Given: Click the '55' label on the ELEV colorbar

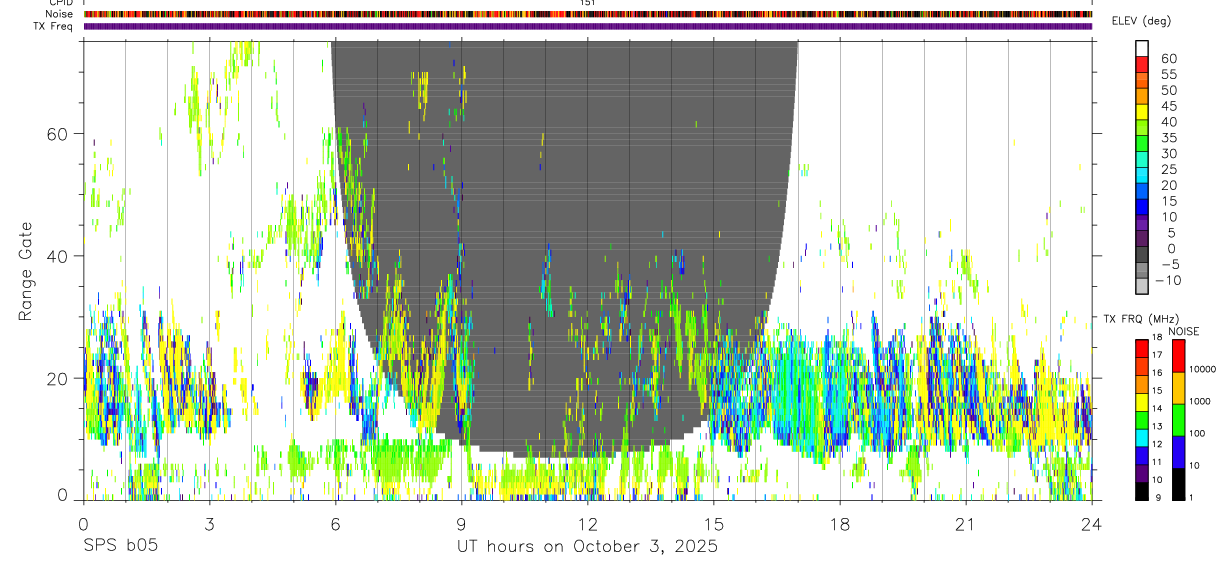Looking at the screenshot, I should point(1169,74).
